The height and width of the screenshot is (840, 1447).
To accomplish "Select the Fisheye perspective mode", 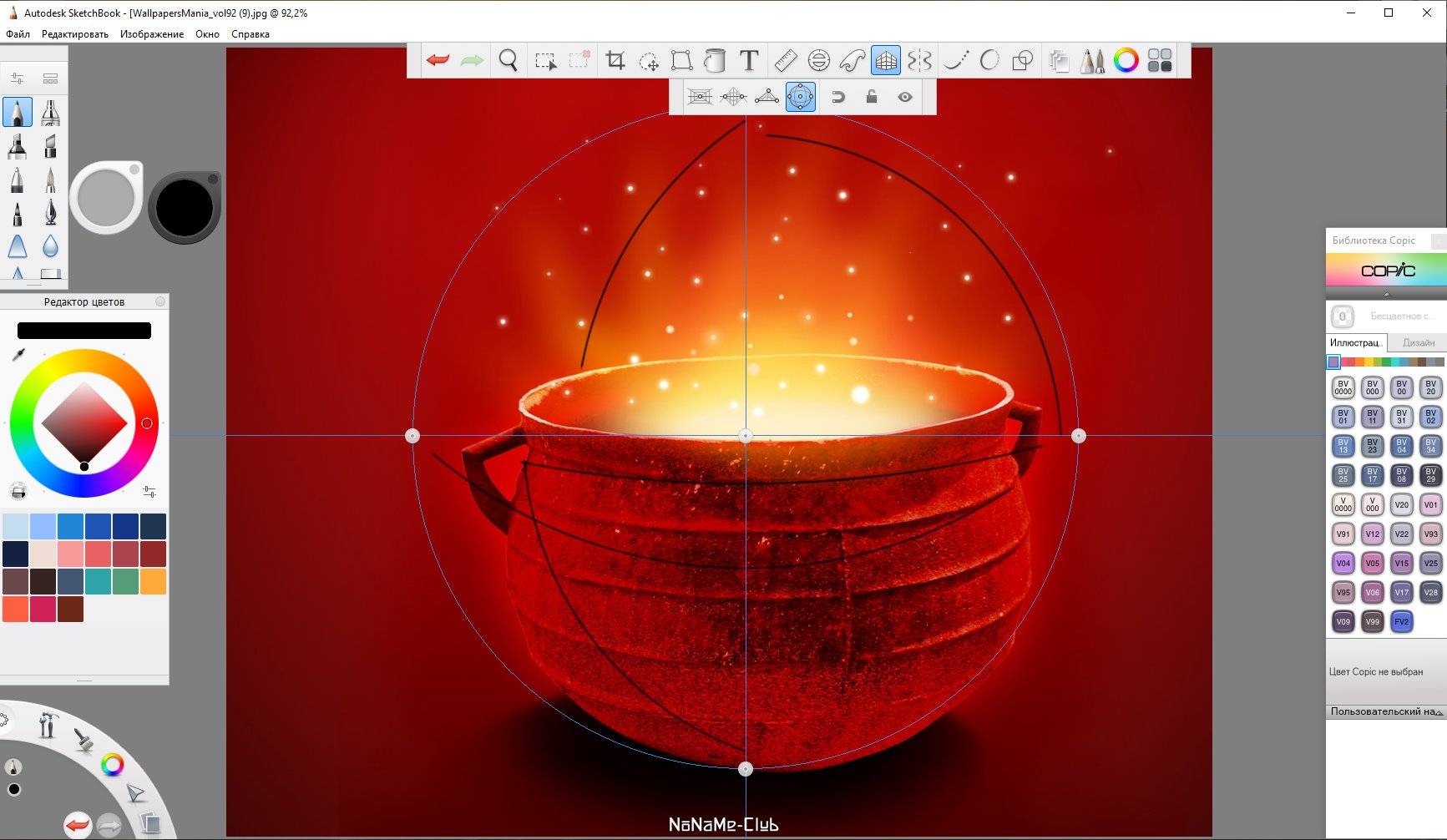I will point(800,97).
